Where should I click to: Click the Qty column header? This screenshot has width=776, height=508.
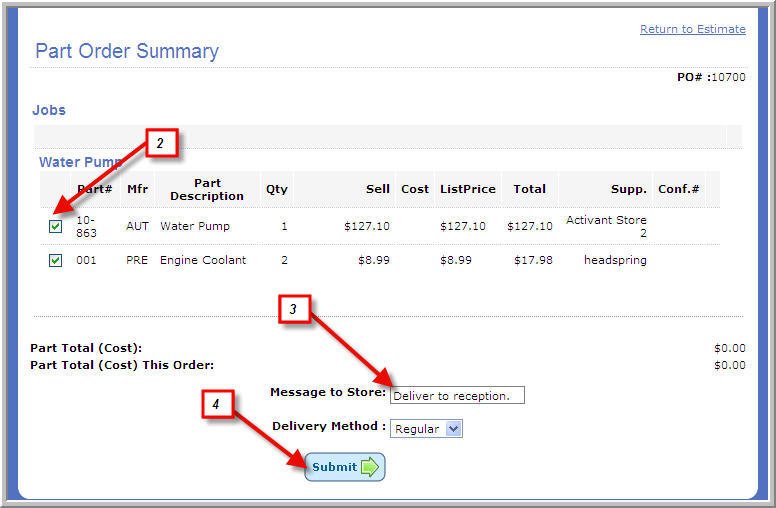point(276,188)
